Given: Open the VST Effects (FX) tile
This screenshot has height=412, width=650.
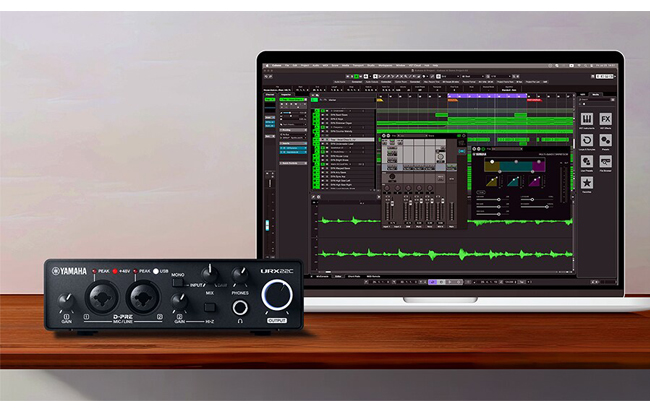Looking at the screenshot, I should click(606, 119).
